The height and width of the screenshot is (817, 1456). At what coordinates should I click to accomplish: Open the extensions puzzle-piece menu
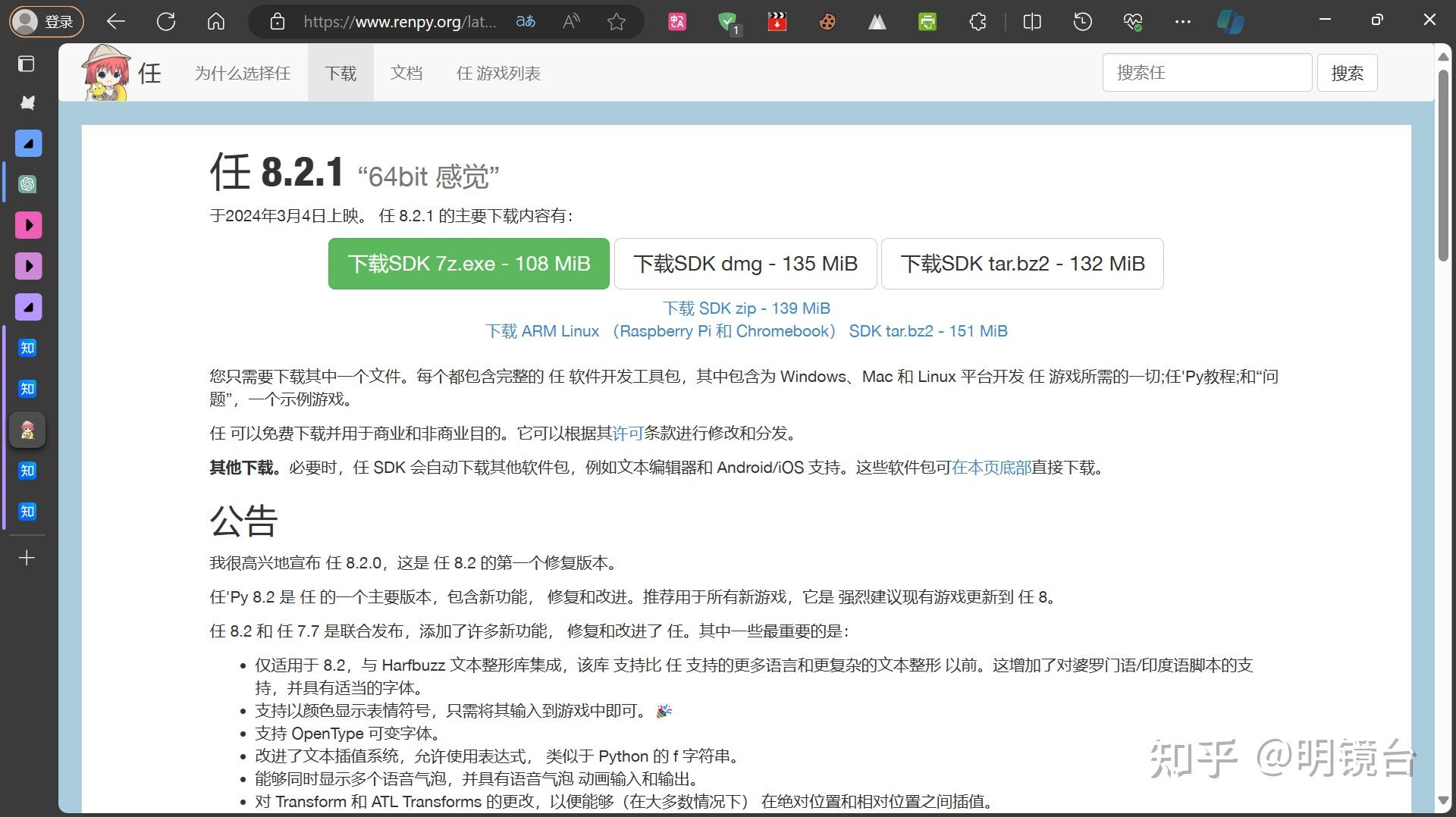point(977,21)
